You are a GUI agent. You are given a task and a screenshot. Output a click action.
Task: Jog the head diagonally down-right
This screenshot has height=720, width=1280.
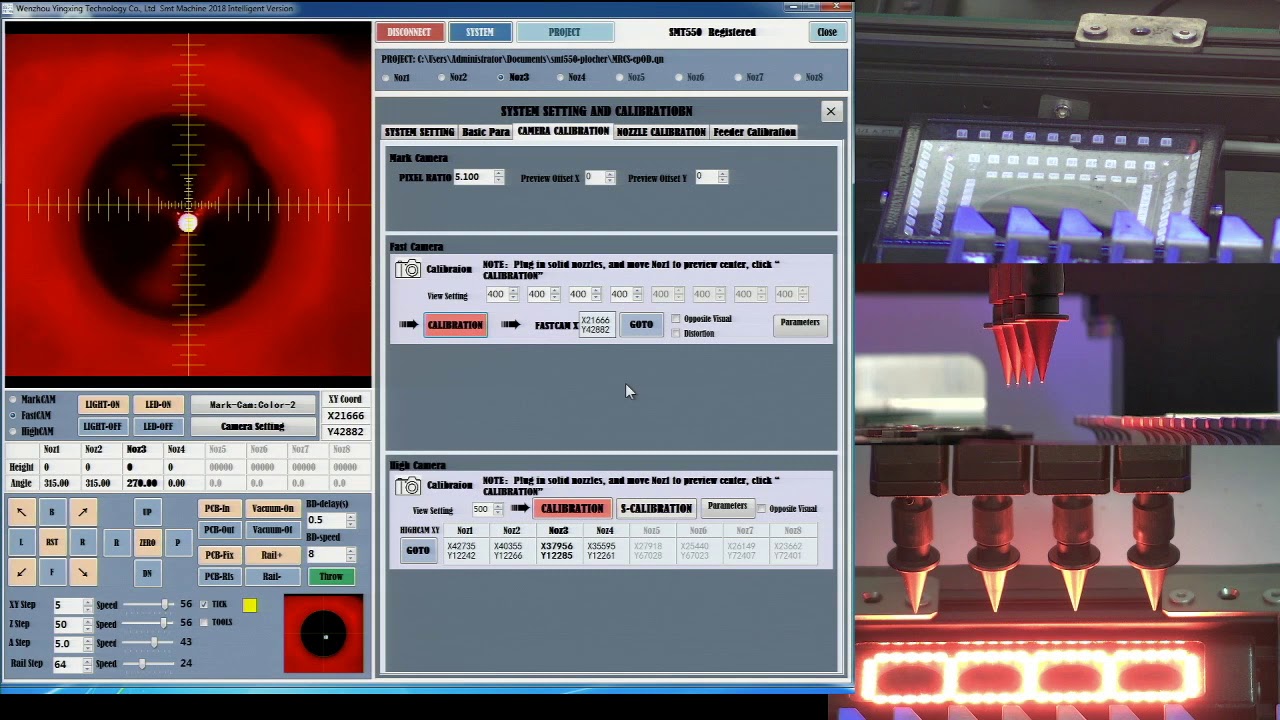(x=83, y=572)
